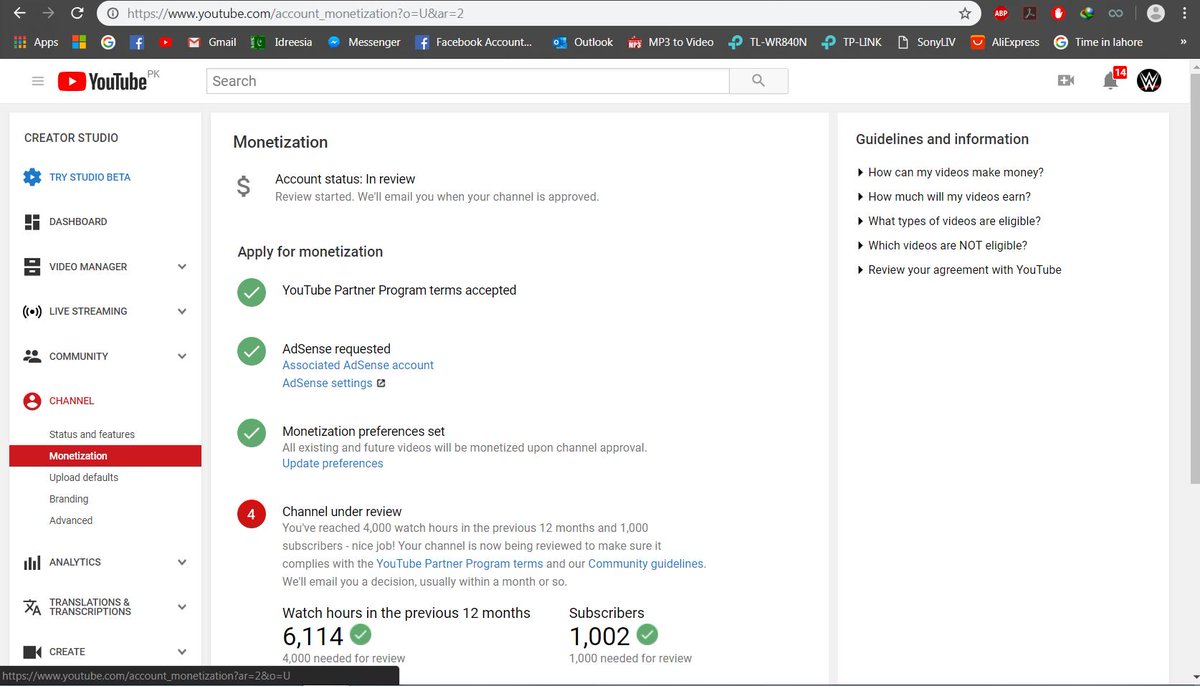Open the YouTube hamburger guide menu
This screenshot has height=686, width=1200.
click(38, 81)
